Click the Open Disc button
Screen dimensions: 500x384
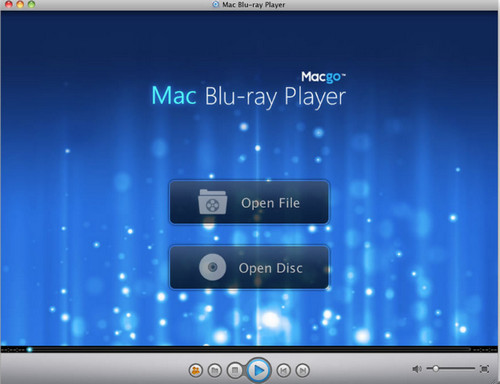[249, 268]
